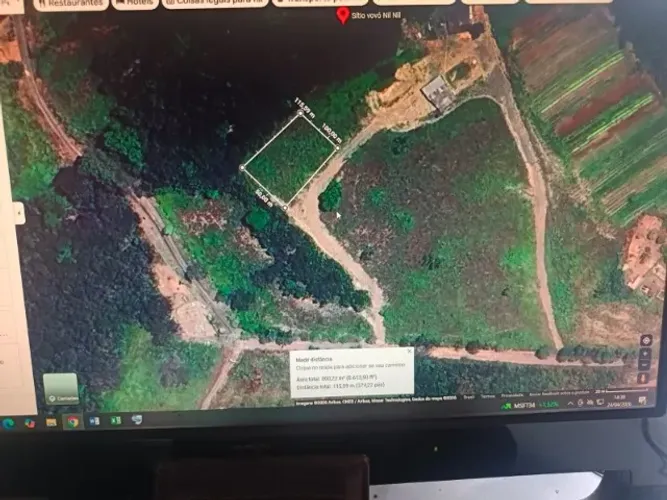Close the Medir distância popup
The image size is (667, 500).
click(409, 351)
